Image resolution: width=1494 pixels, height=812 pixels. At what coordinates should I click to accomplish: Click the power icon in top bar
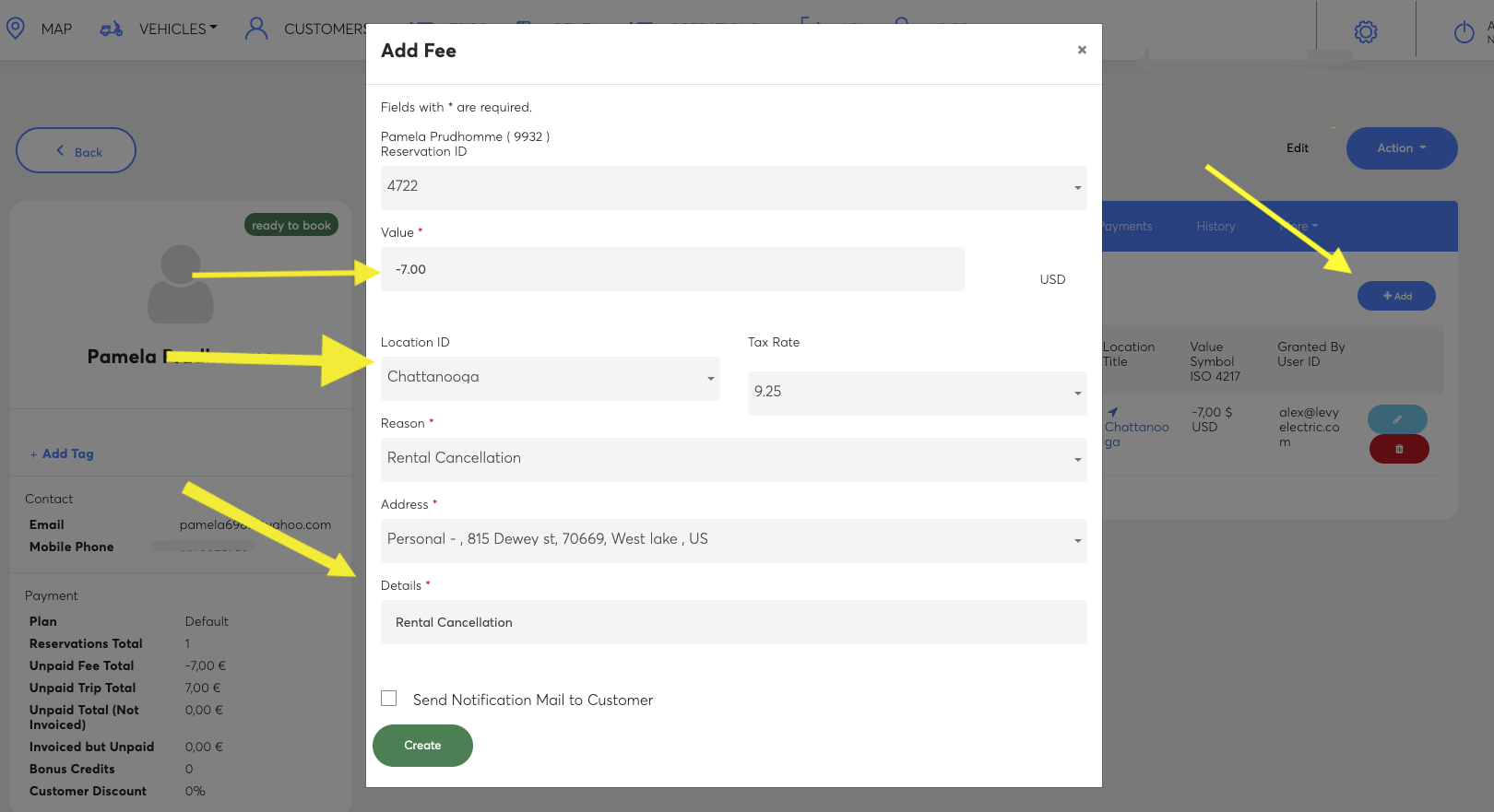1464,33
